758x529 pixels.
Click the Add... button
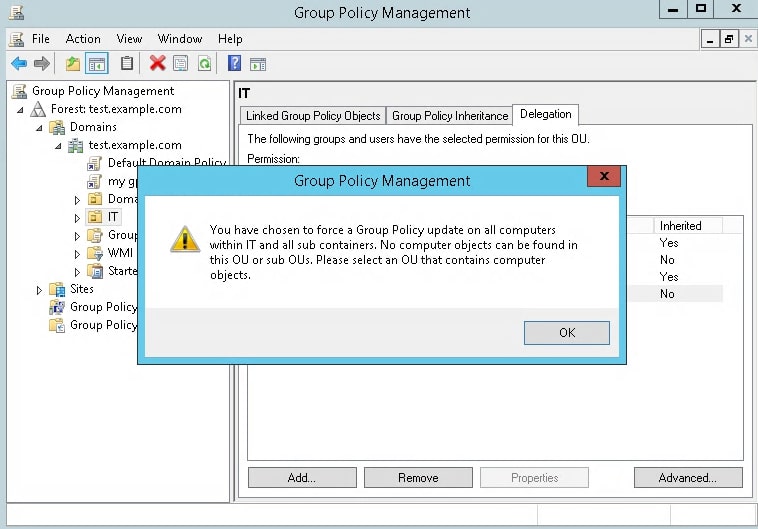[x=302, y=478]
